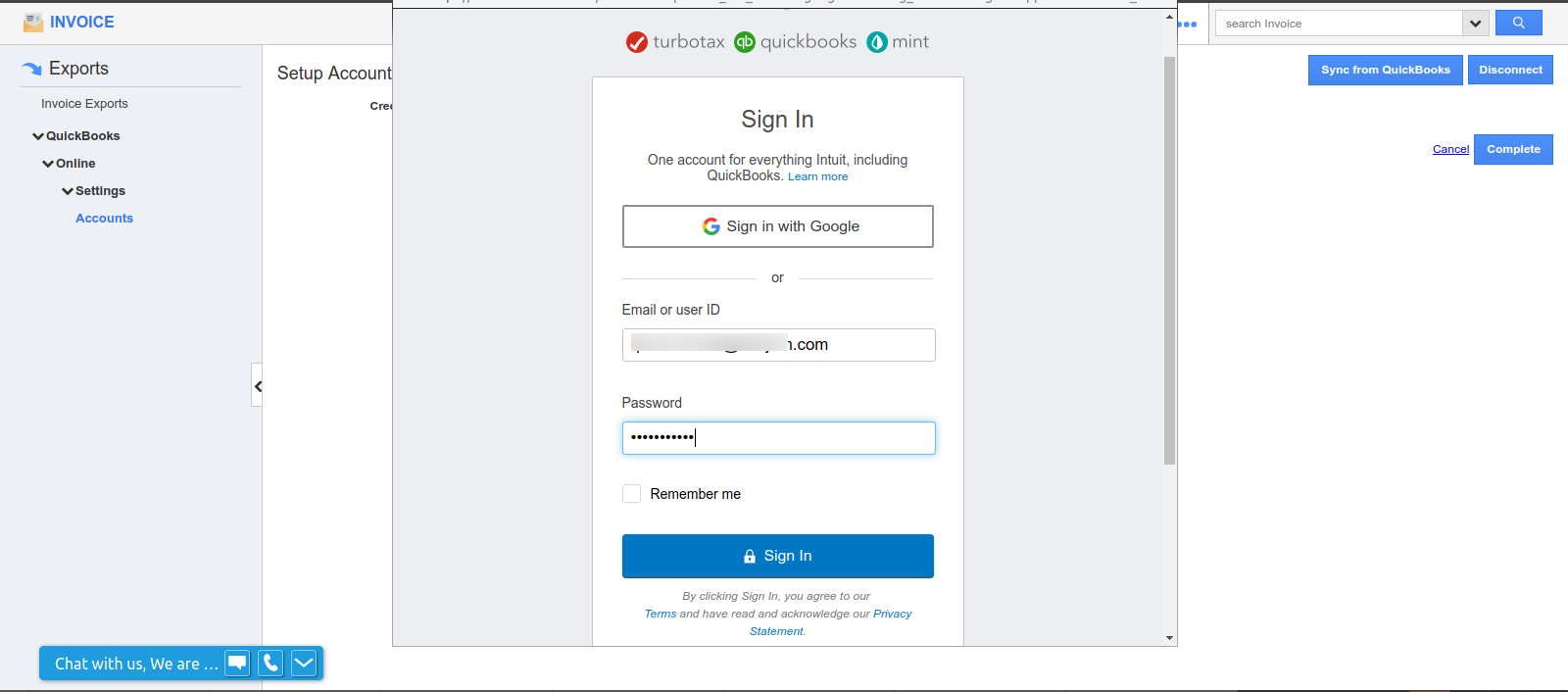
Task: Click the Password input field
Action: 779,438
